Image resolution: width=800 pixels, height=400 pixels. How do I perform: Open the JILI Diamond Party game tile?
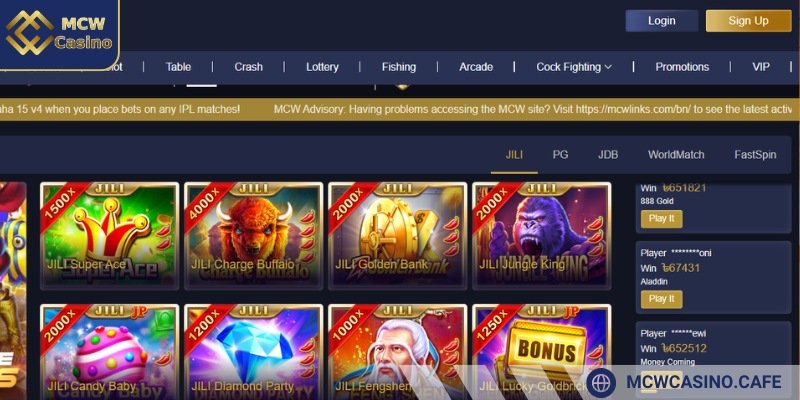click(x=254, y=352)
